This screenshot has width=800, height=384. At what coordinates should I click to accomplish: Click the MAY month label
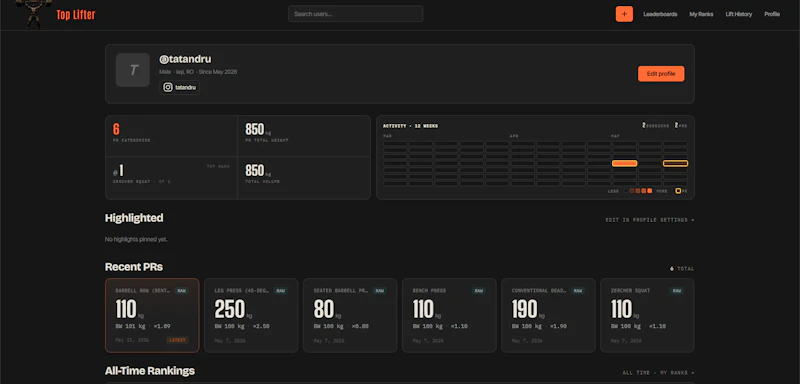(x=616, y=136)
